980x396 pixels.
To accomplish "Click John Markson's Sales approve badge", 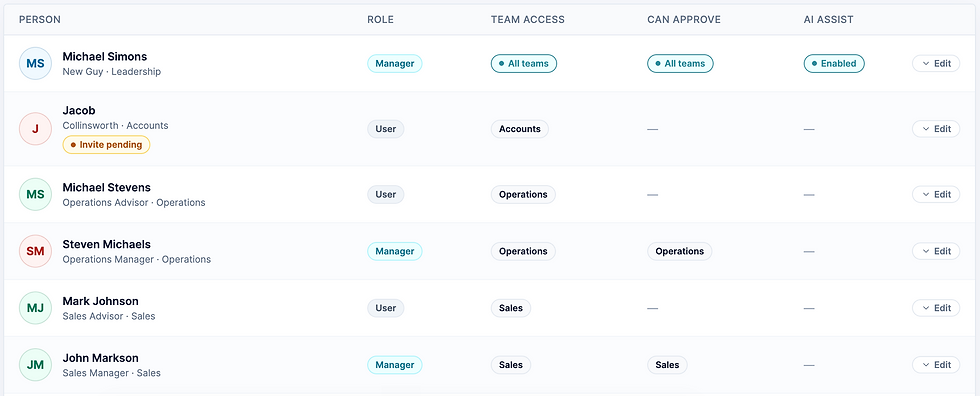I will click(667, 365).
